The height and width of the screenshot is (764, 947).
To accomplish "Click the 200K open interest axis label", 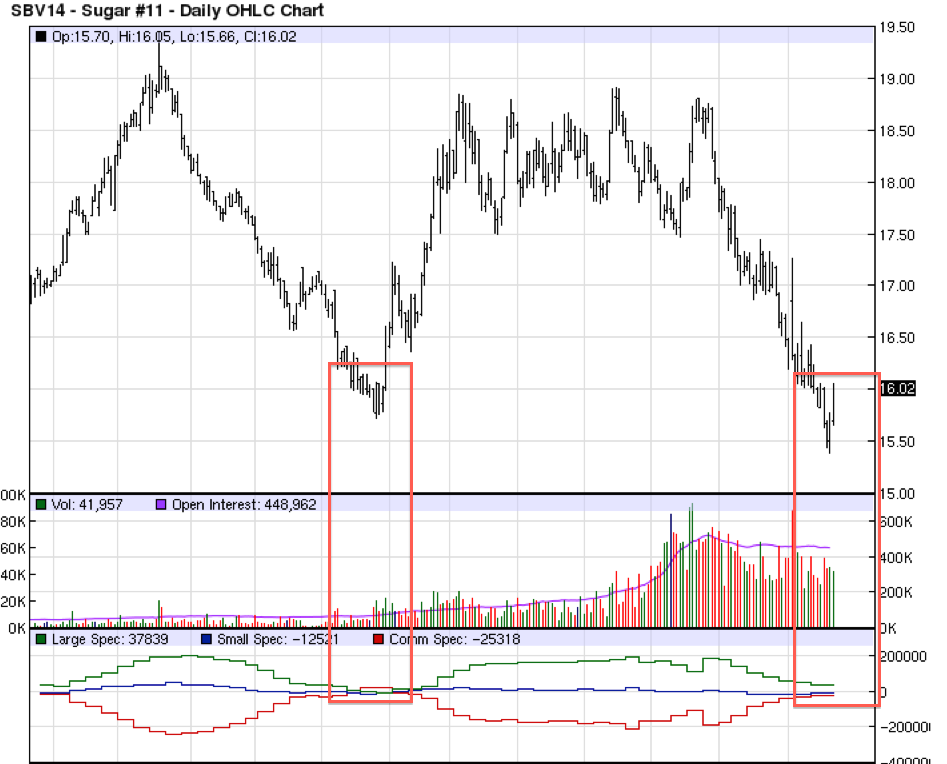I will click(897, 592).
